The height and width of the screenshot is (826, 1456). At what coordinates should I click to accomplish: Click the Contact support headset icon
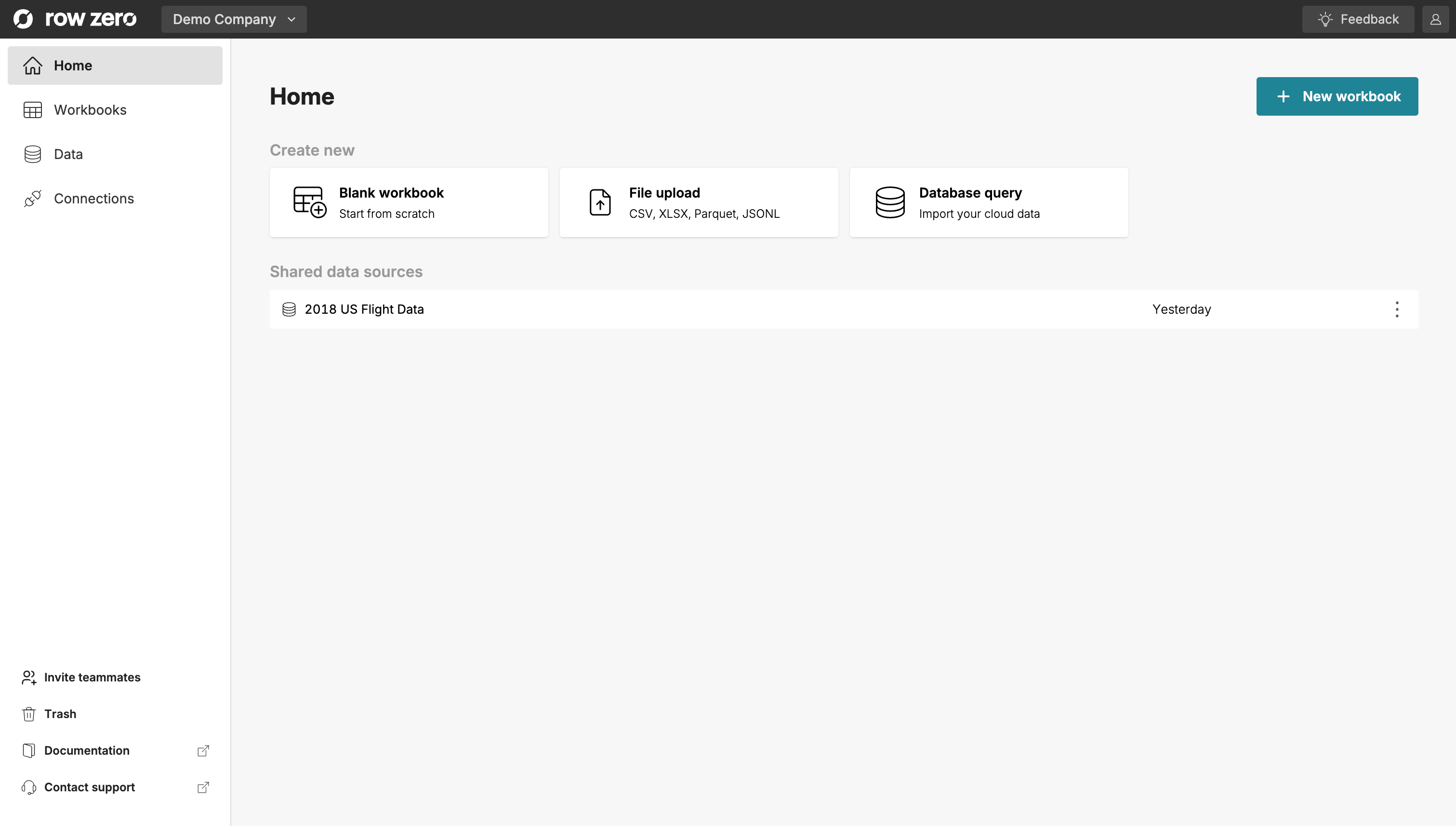[29, 787]
